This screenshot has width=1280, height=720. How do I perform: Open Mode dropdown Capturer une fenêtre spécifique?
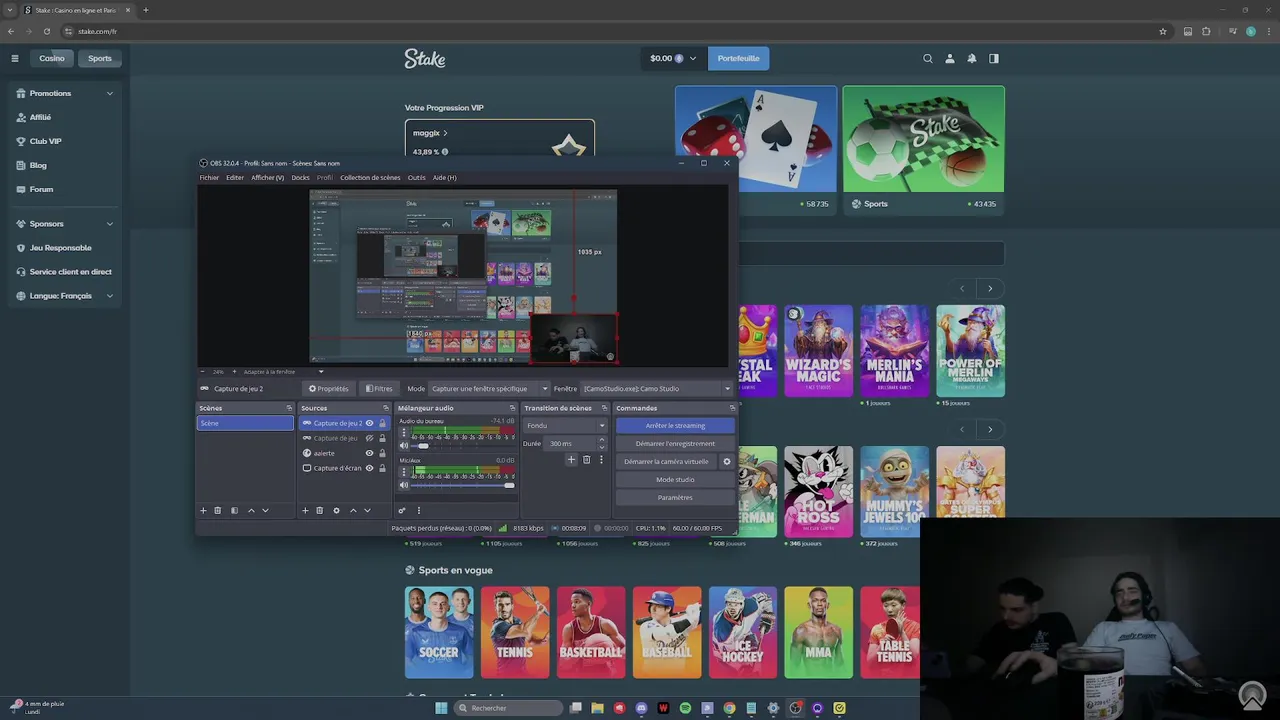(x=490, y=388)
